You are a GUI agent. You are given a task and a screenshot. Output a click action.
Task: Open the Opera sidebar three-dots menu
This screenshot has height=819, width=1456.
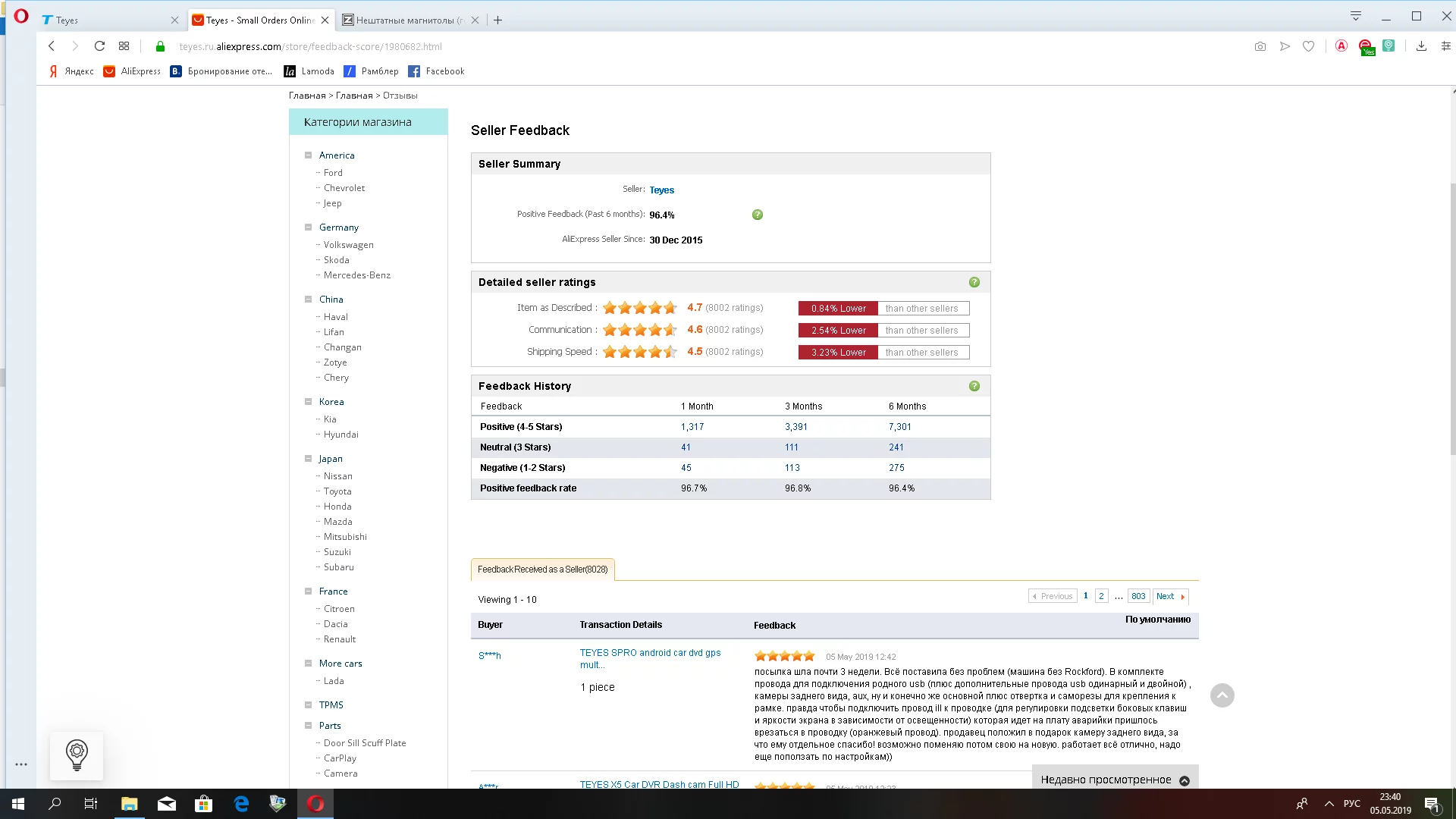point(21,764)
